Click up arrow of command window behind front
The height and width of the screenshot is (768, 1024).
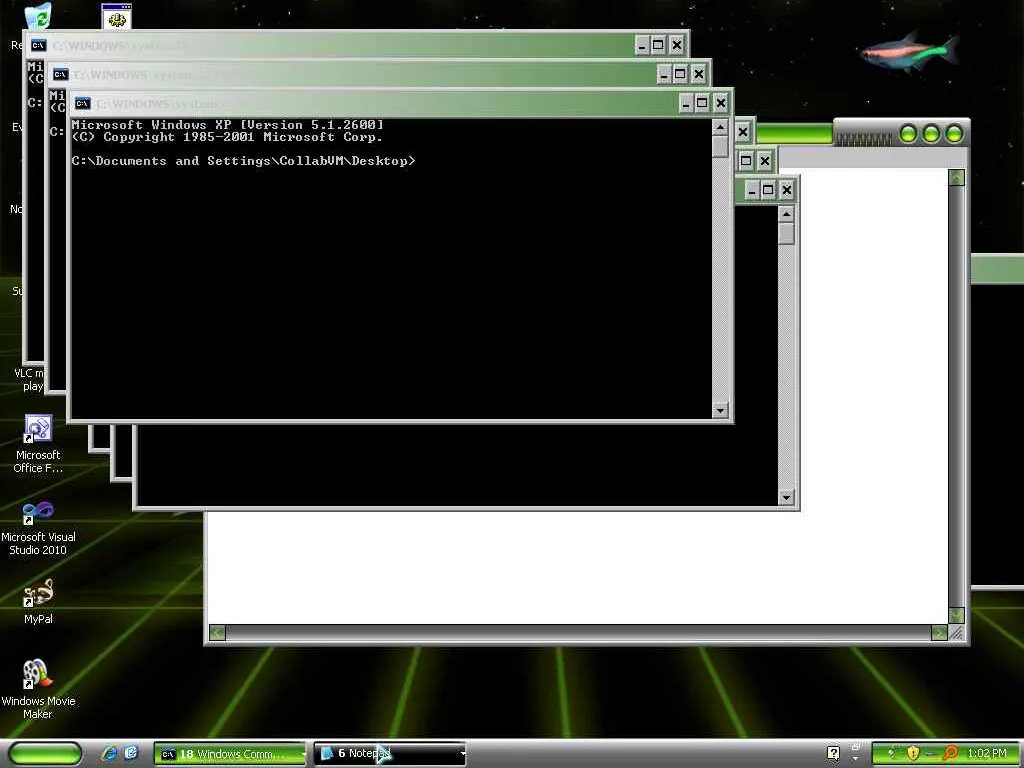[x=786, y=214]
